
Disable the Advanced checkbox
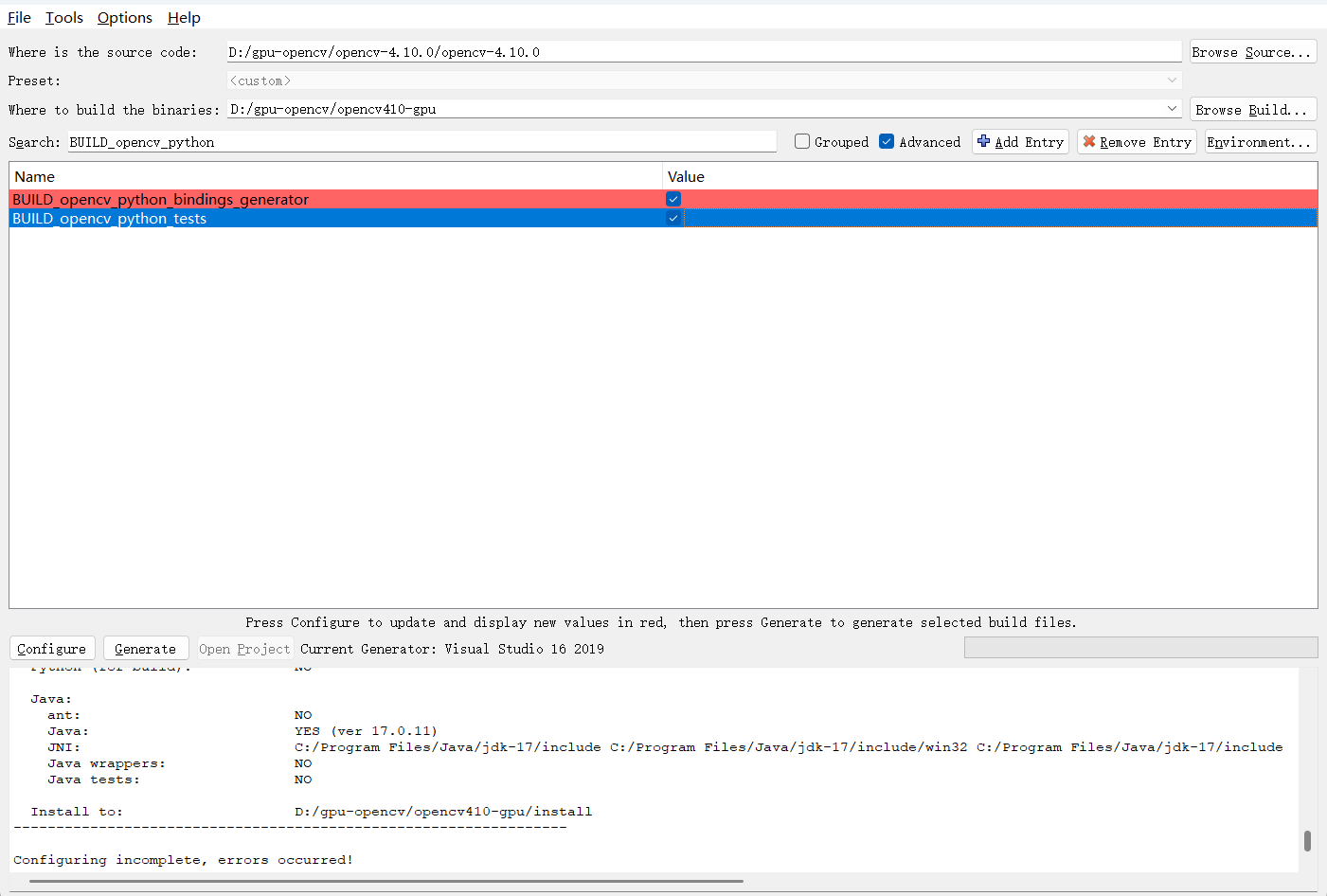click(887, 141)
